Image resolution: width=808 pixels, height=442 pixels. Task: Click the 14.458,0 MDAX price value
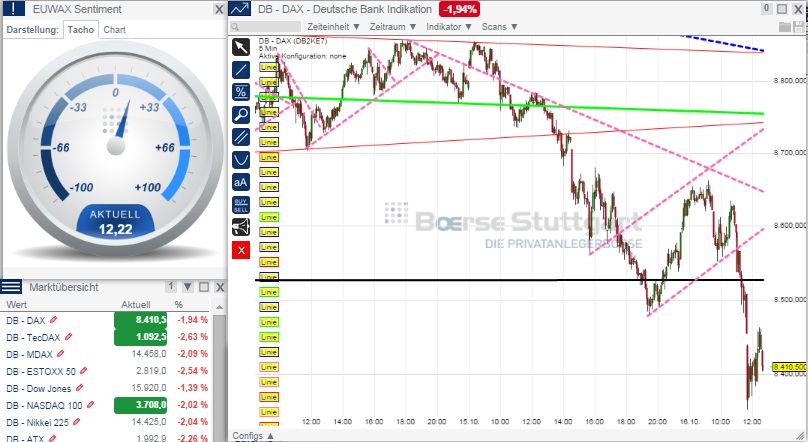tap(149, 354)
